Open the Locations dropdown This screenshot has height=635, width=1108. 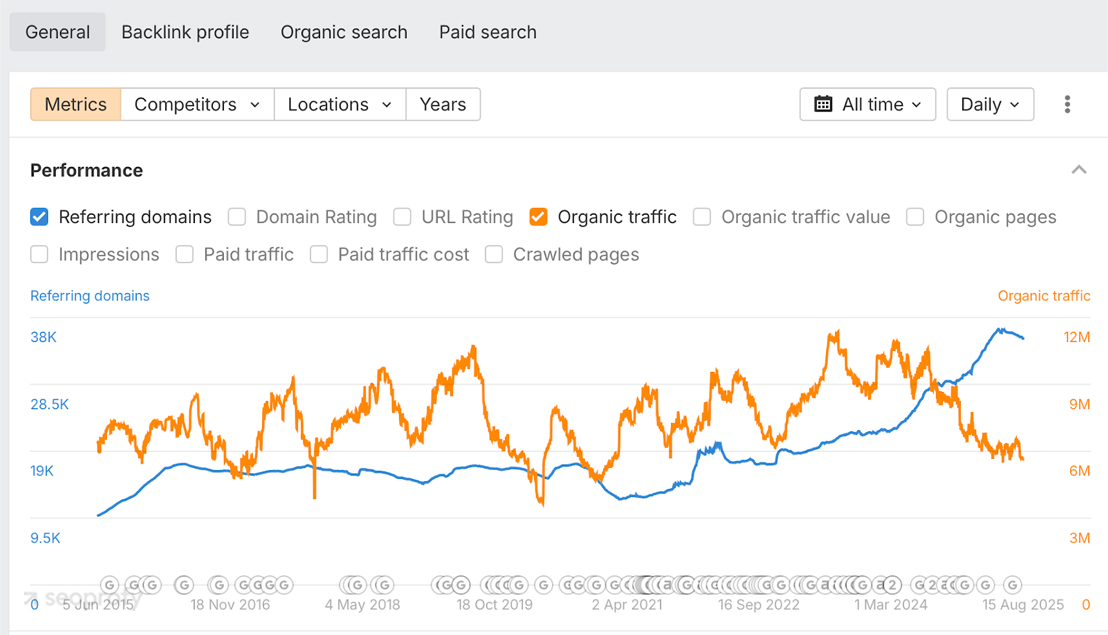pos(340,104)
